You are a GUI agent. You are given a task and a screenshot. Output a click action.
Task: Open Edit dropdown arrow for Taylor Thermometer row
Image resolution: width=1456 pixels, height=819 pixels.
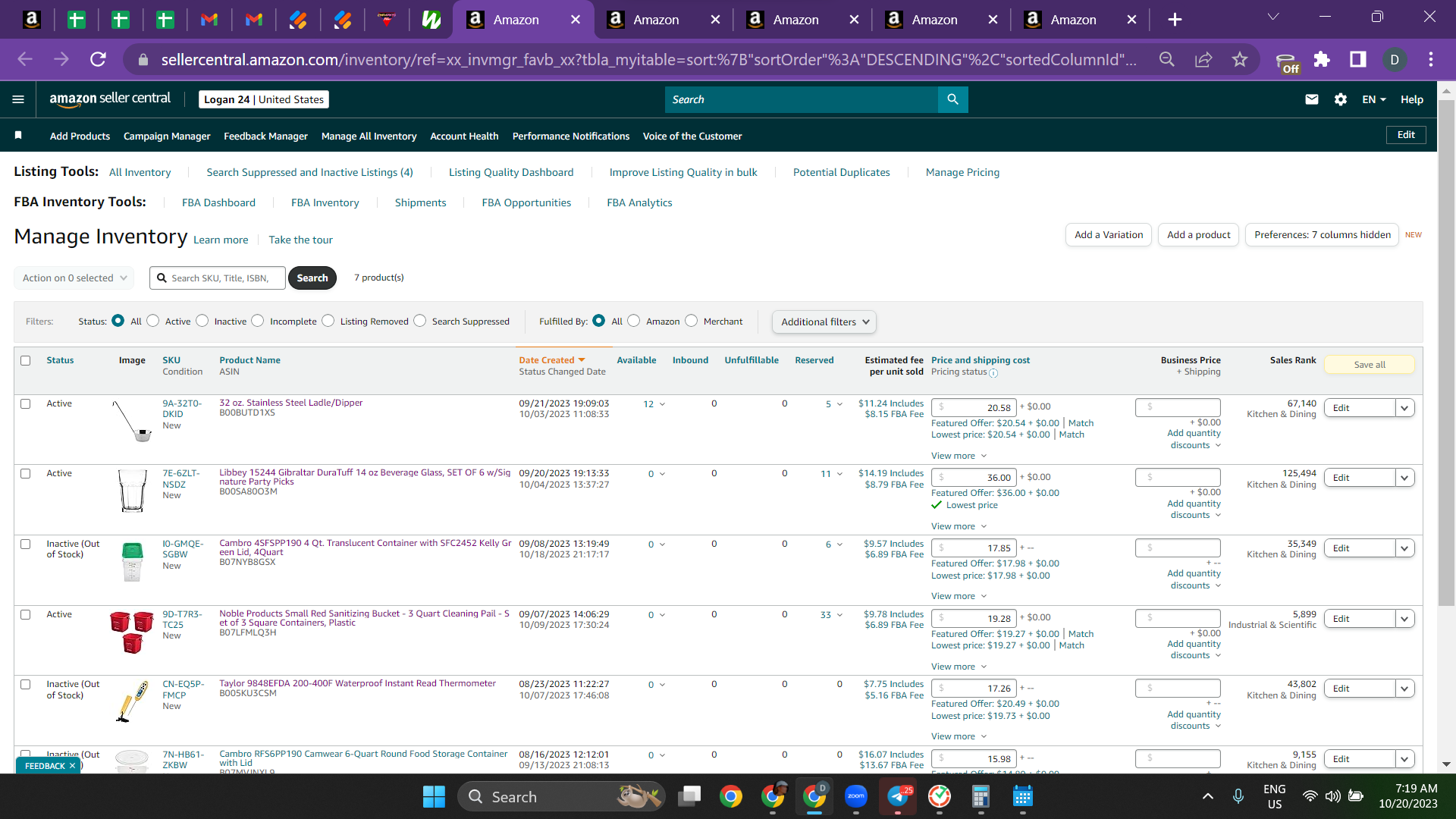(x=1404, y=689)
